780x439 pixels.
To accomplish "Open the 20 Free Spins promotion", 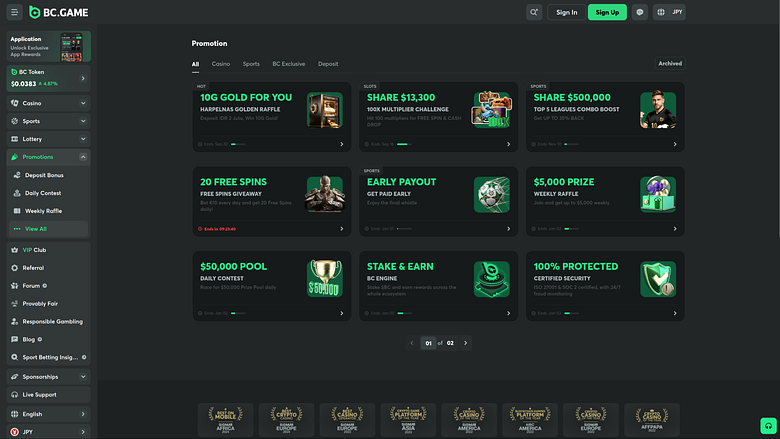I will point(272,201).
